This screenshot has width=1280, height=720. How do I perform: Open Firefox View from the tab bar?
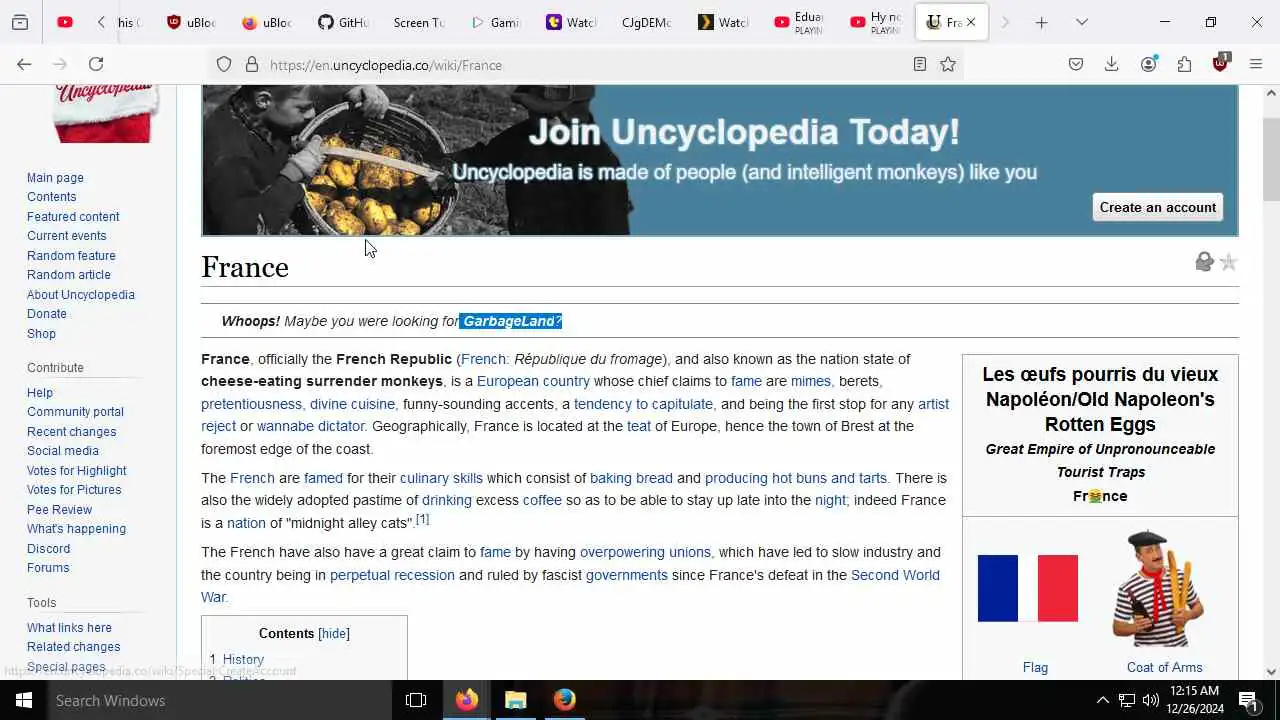point(20,22)
